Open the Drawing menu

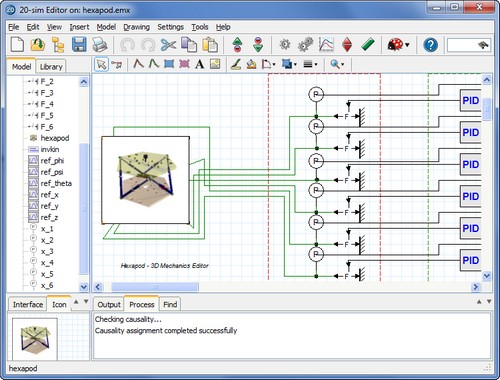[136, 27]
